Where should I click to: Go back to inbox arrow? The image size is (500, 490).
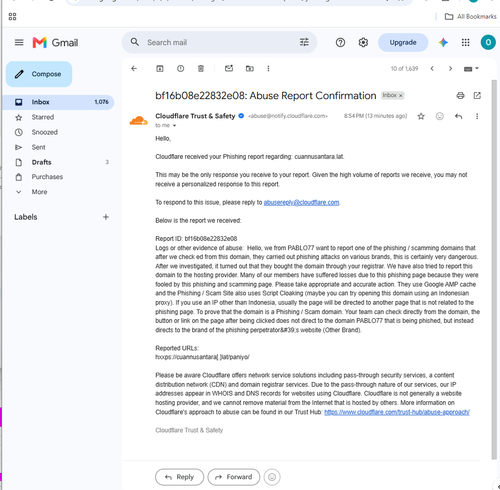click(x=134, y=68)
